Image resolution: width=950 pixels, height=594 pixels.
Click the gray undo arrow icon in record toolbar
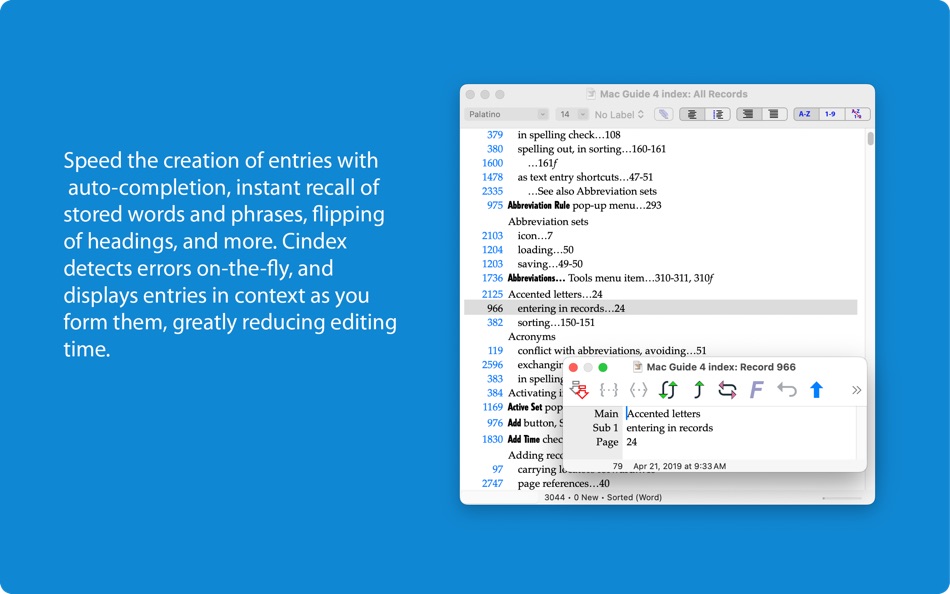point(786,389)
